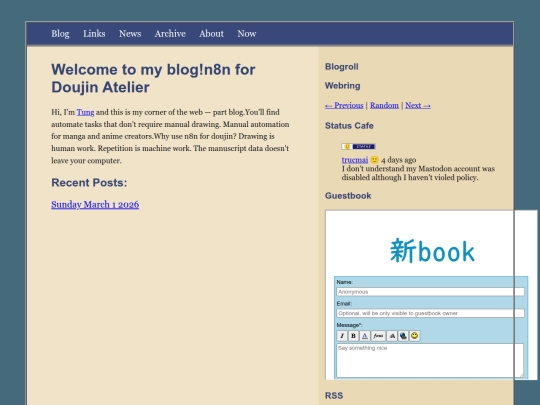Open the trucmai status profile link

coord(355,160)
